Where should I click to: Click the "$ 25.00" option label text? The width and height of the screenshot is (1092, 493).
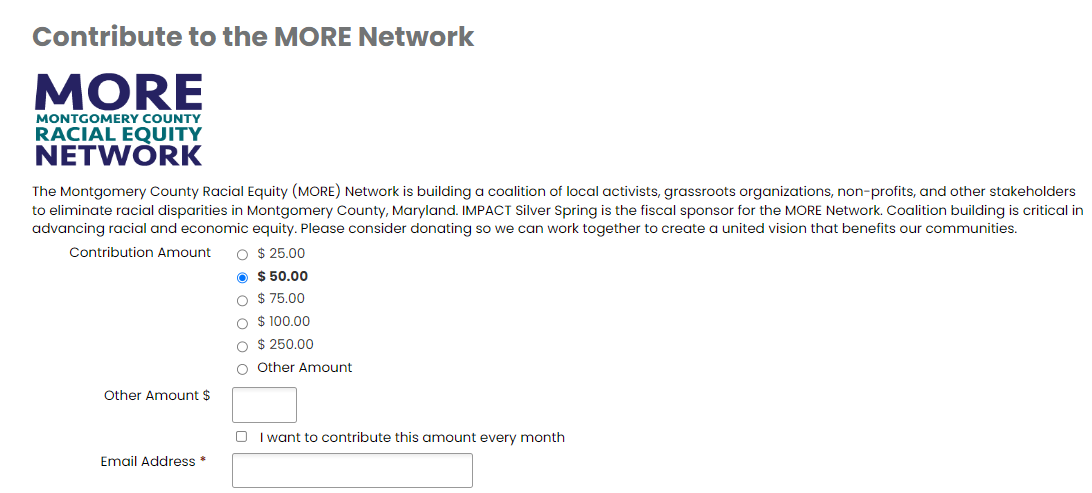click(281, 254)
